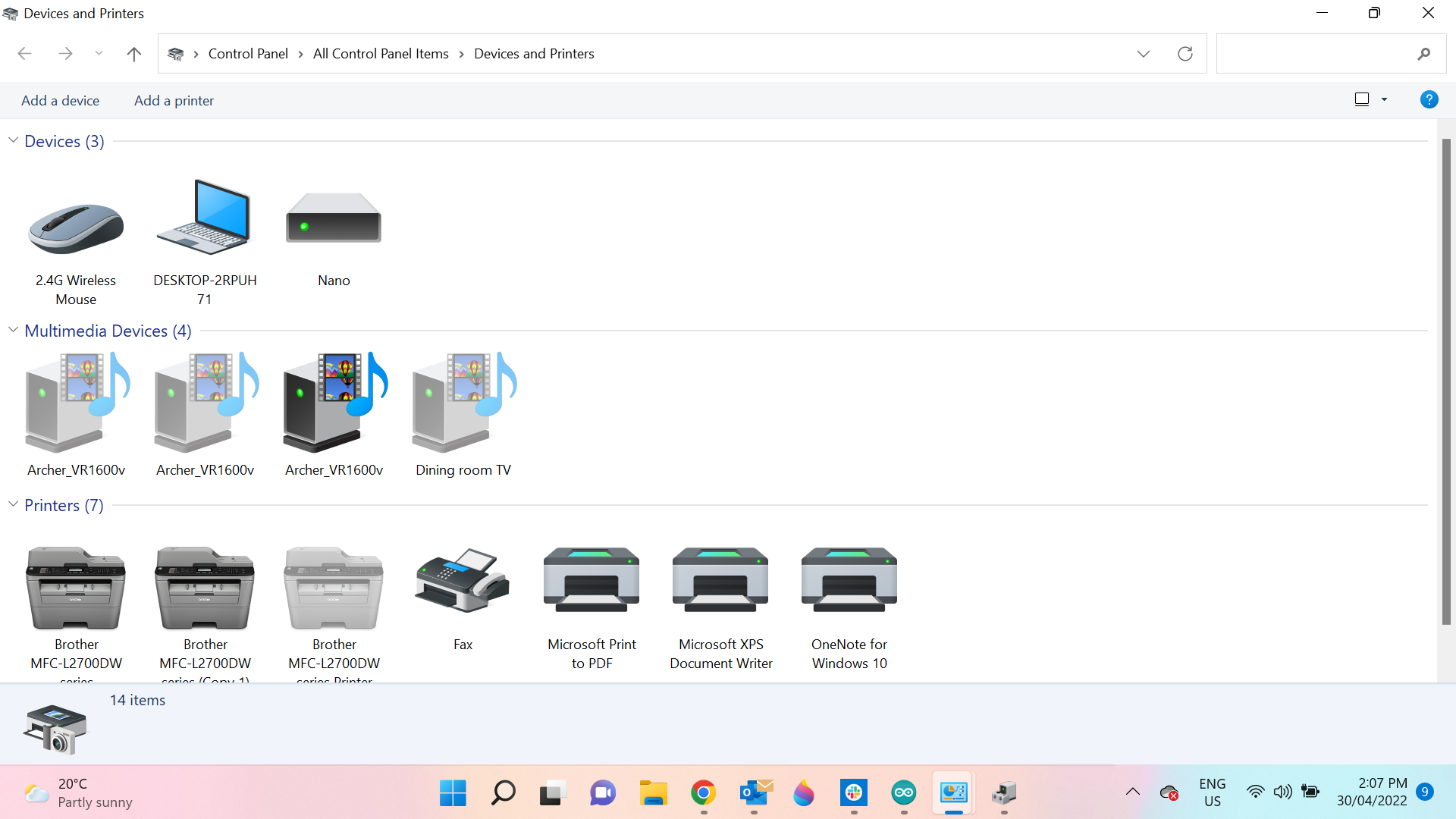1456x819 pixels.
Task: Click inside the search input box
Action: pos(1316,54)
